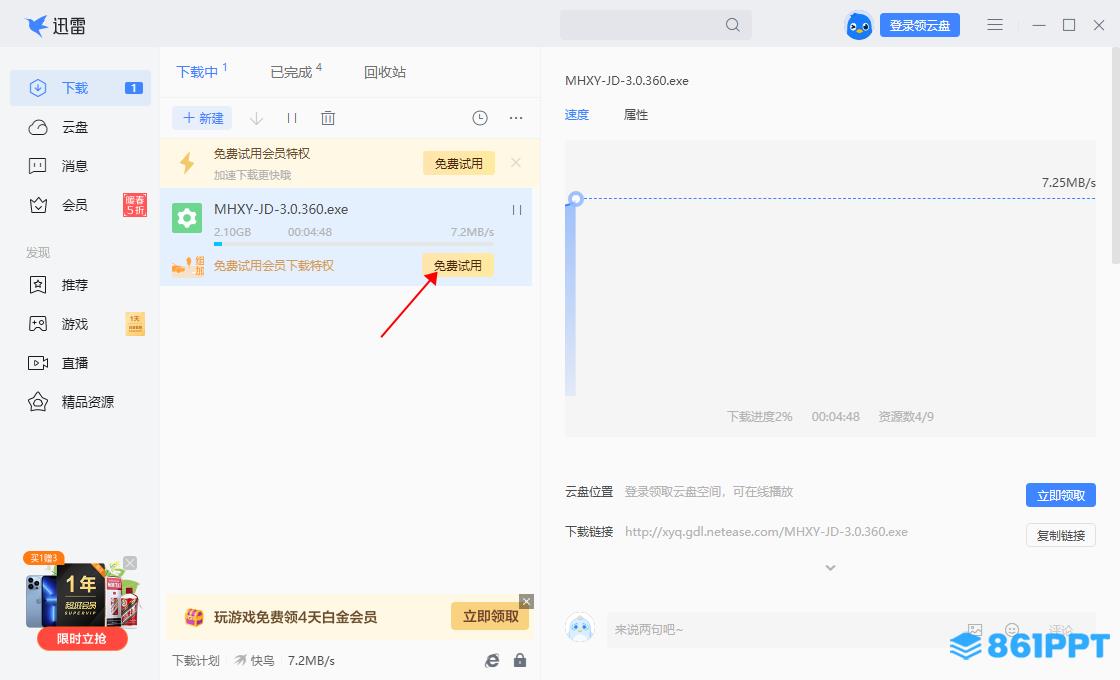Image resolution: width=1120 pixels, height=680 pixels.
Task: Click into the top search field
Action: pos(655,25)
